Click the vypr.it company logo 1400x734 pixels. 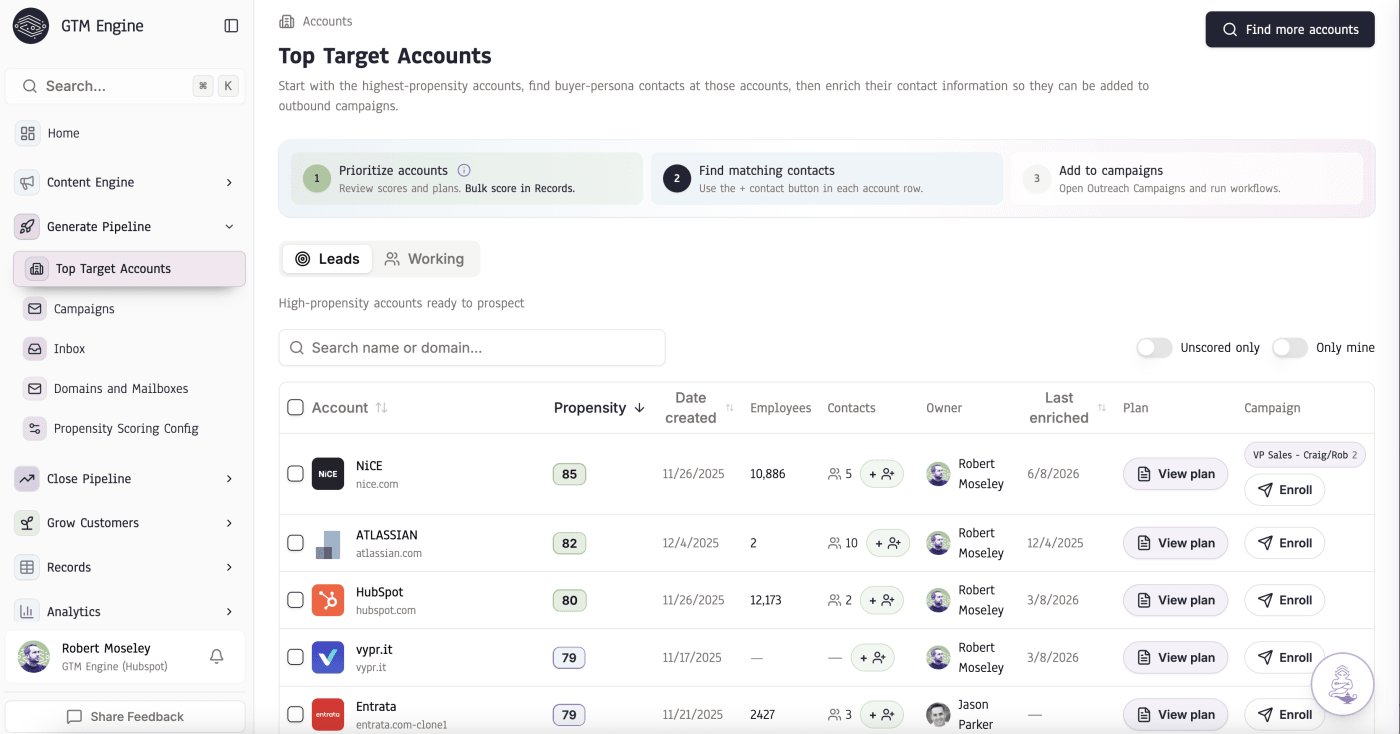[328, 657]
